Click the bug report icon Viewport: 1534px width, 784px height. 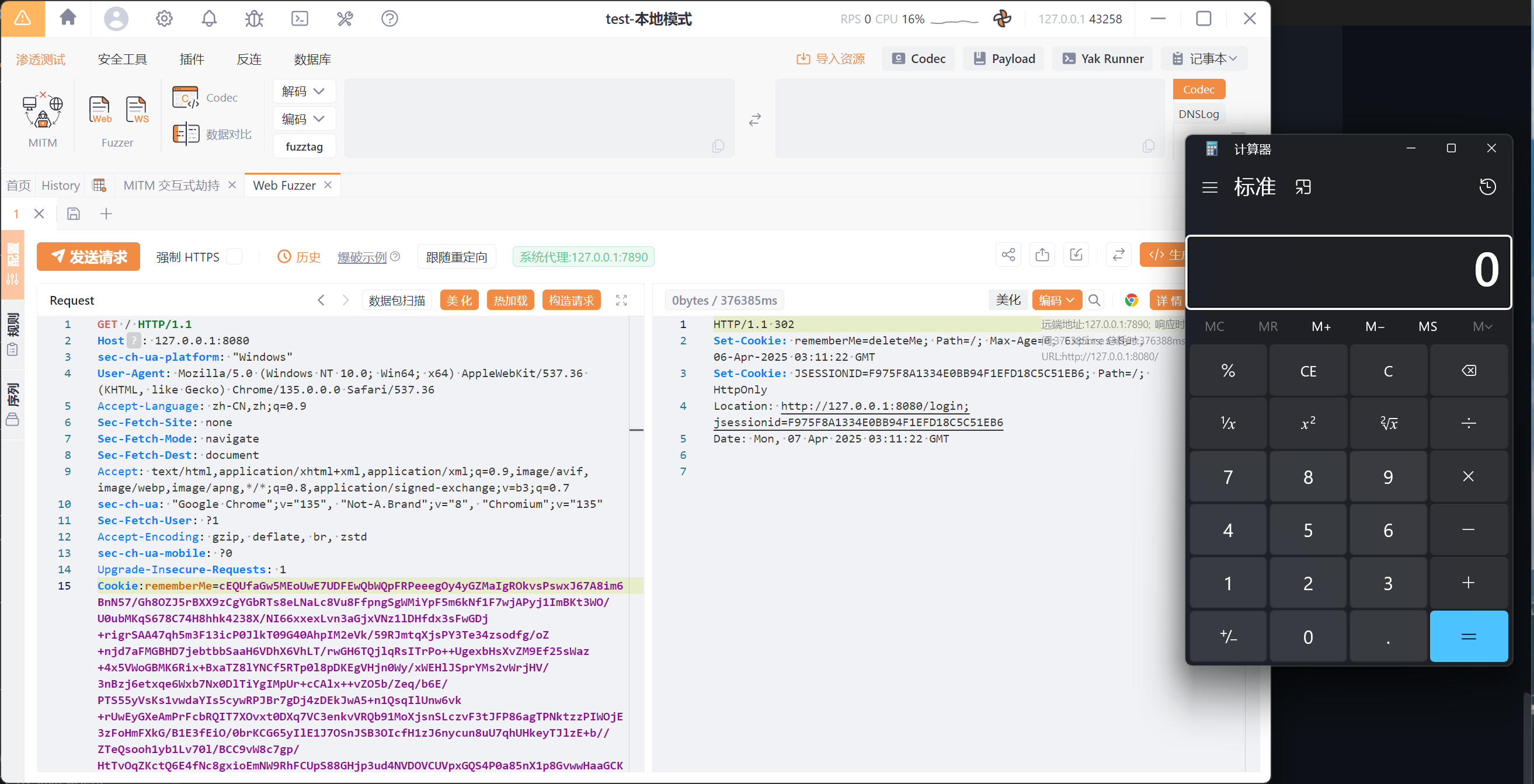[254, 19]
